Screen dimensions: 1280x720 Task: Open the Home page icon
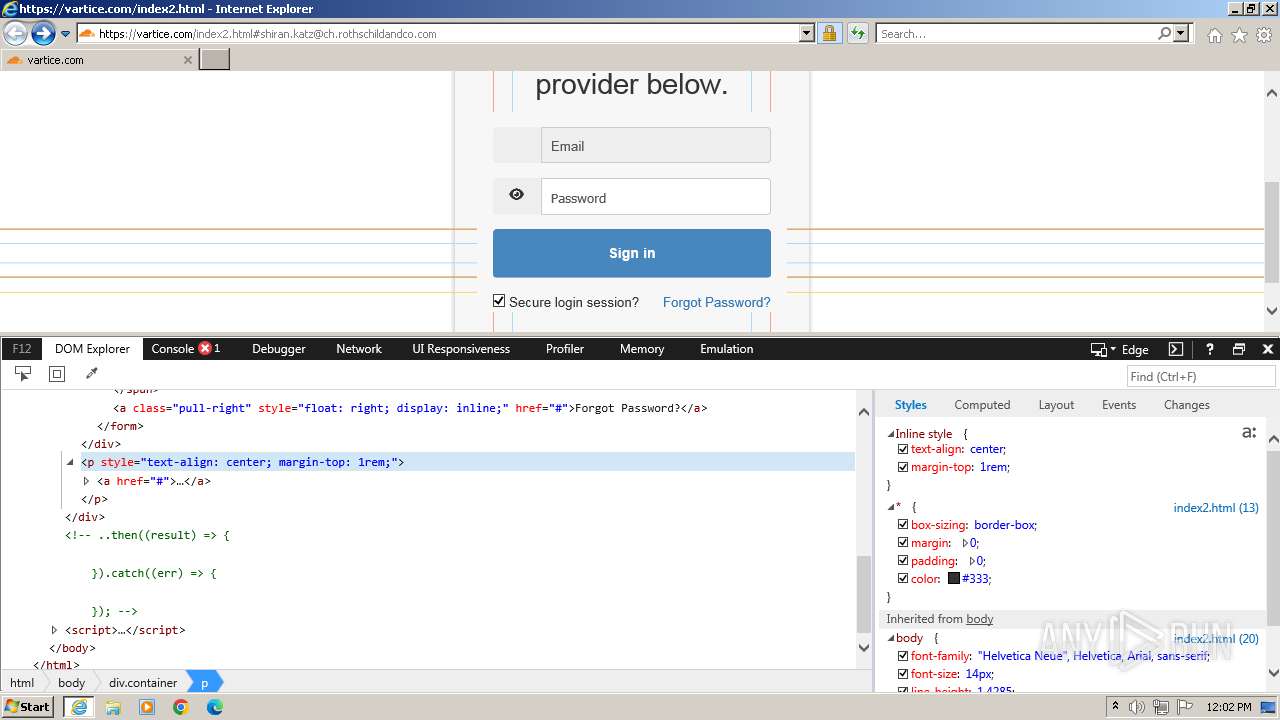tap(1214, 35)
